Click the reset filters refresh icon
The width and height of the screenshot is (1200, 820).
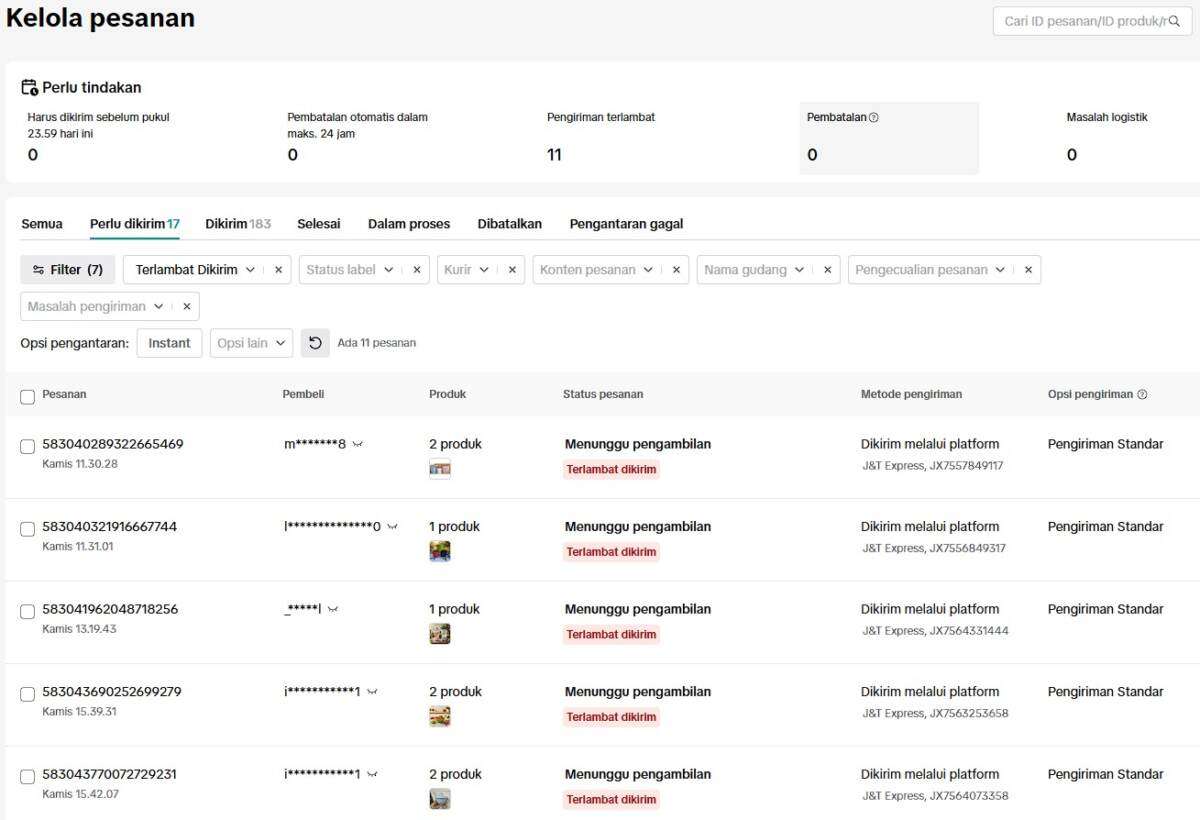click(x=315, y=343)
